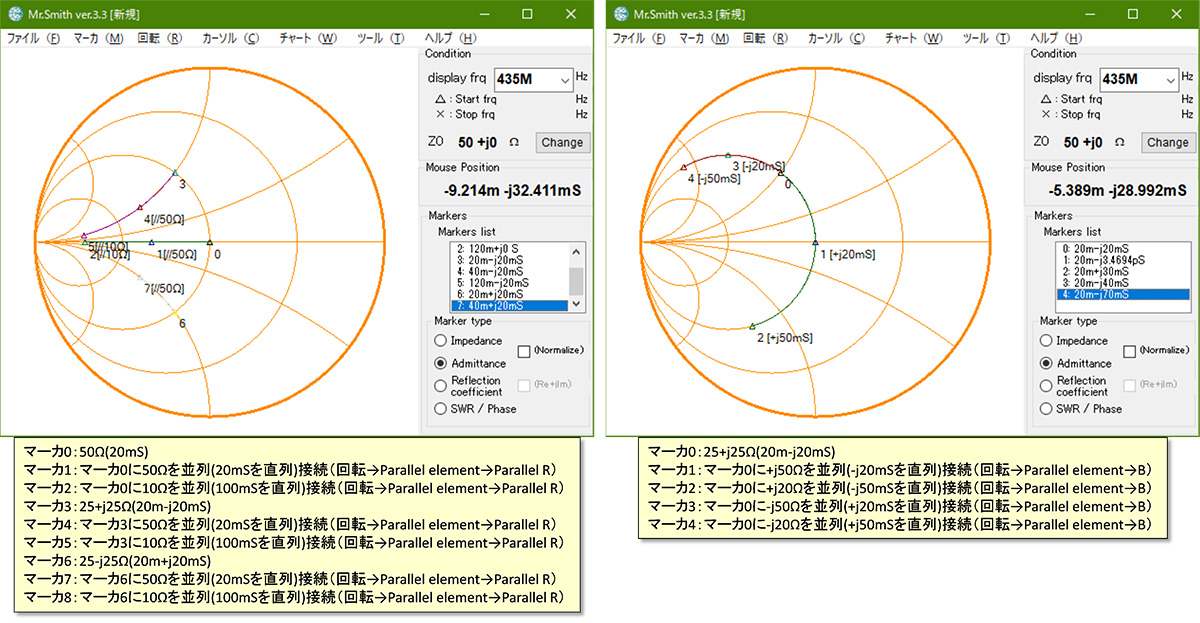This screenshot has height=623, width=1200.
Task: Open ツール(T) menu in the left window
Action: 381,38
